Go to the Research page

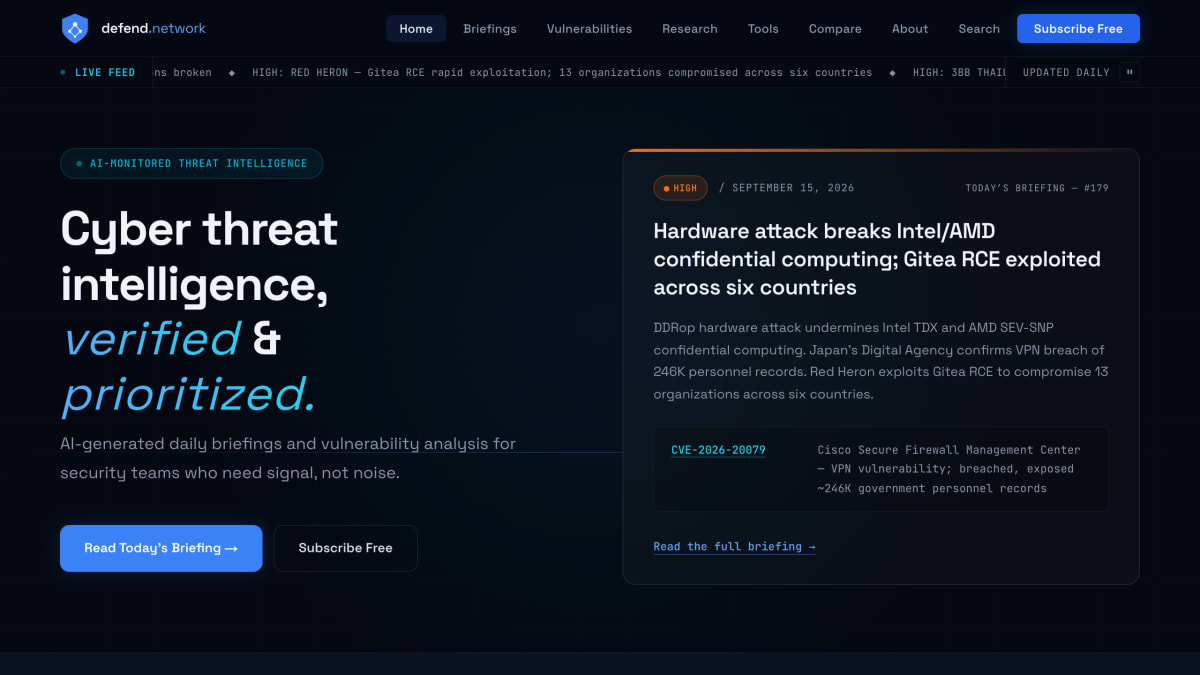coord(690,29)
